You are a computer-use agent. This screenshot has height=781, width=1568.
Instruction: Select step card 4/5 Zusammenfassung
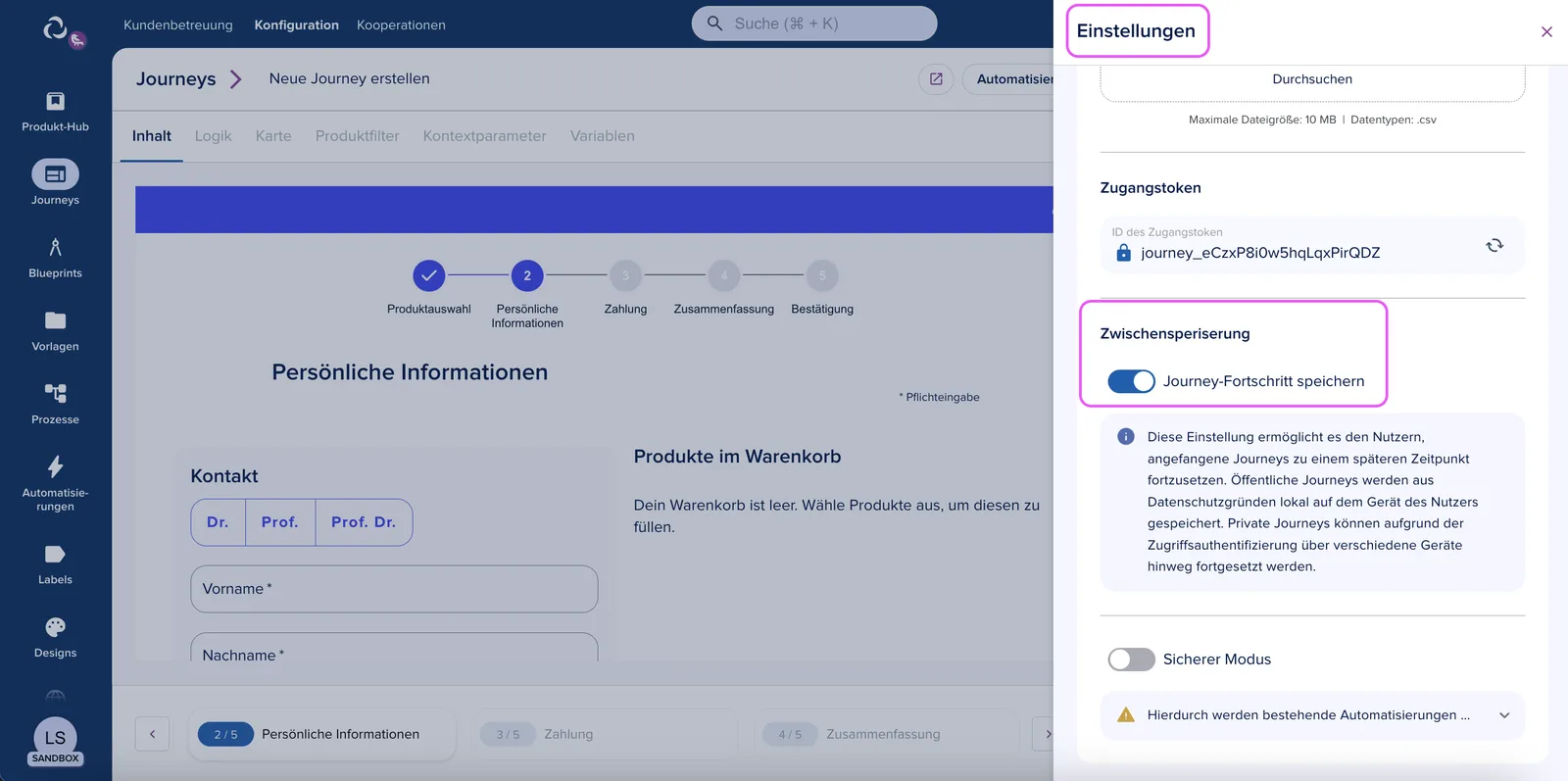887,734
